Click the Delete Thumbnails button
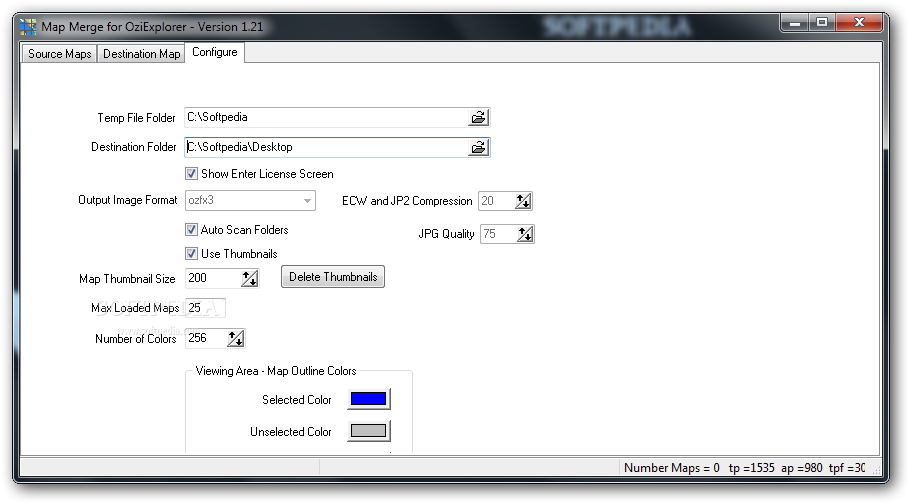Image resolution: width=910 pixels, height=504 pixels. [x=333, y=277]
